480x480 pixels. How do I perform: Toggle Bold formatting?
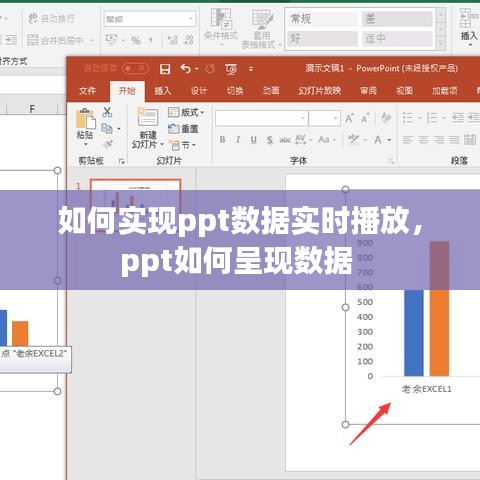[x=222, y=140]
